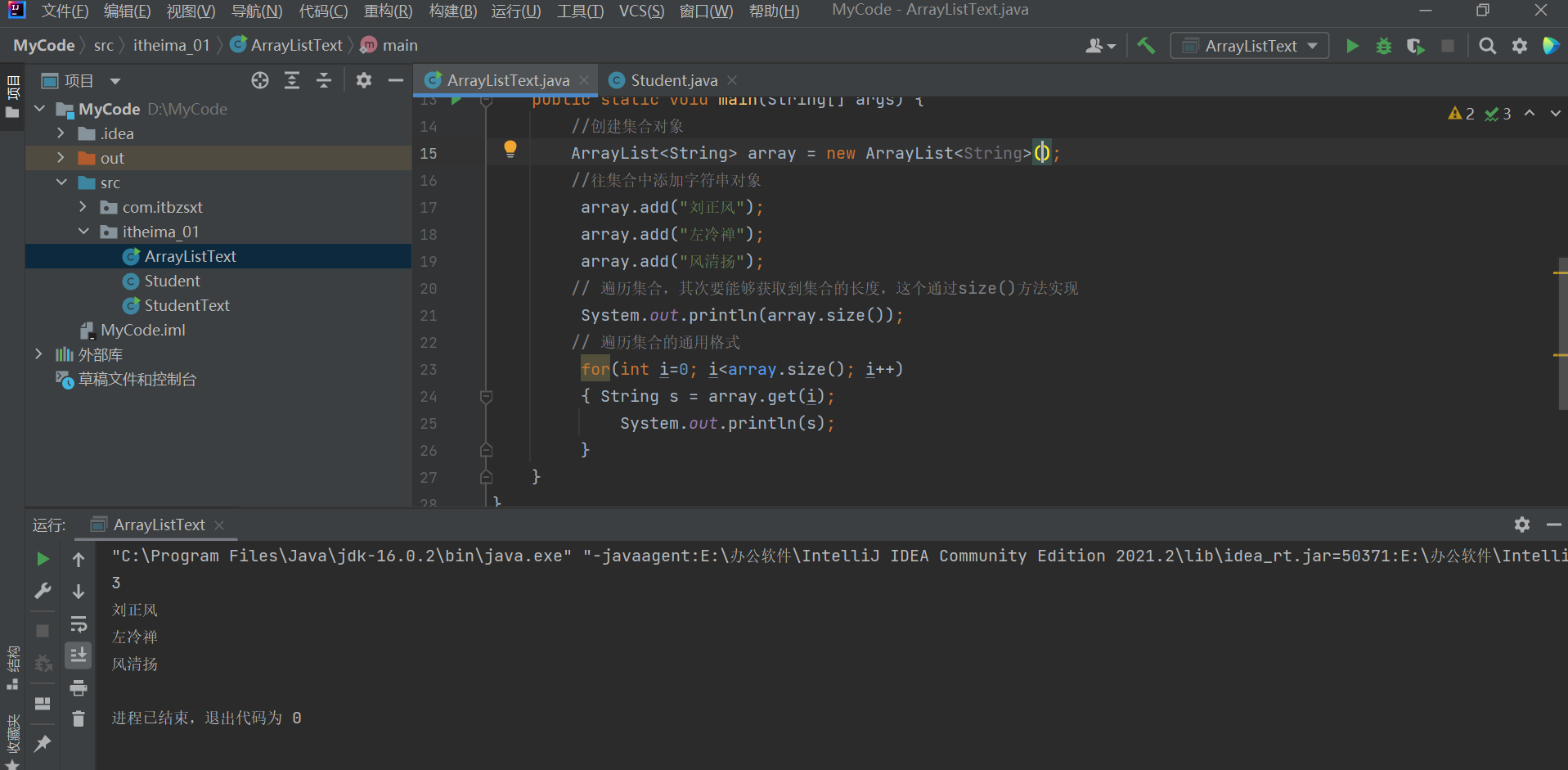Screen dimensions: 1568x770
Task: Rerun ArrayListText from the run panel
Action: (43, 559)
